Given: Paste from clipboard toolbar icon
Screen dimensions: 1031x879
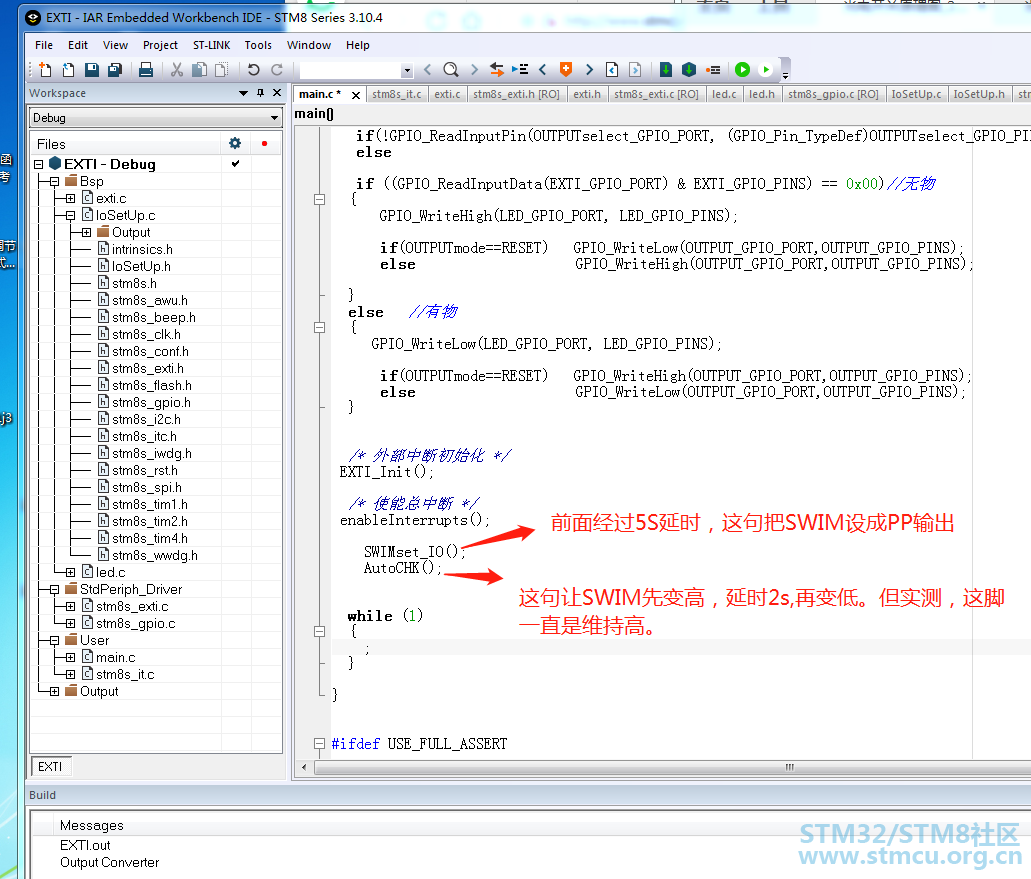Looking at the screenshot, I should tap(222, 69).
